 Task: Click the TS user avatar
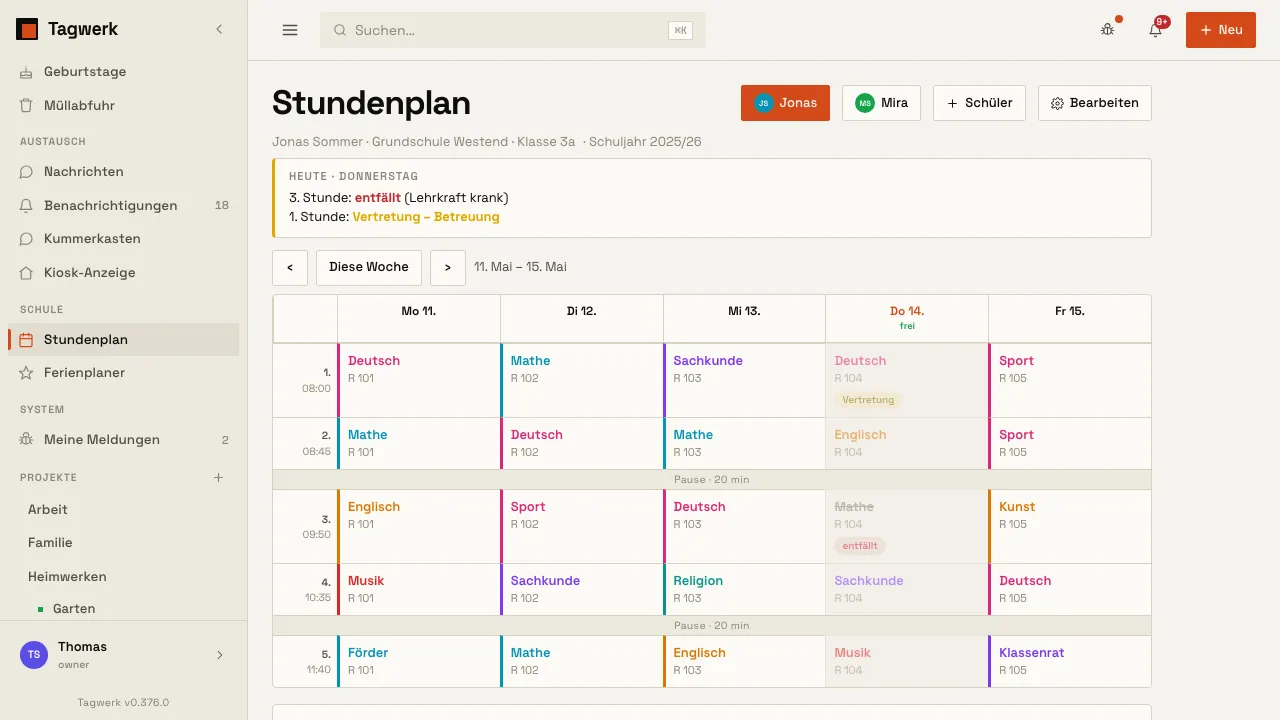coord(34,655)
